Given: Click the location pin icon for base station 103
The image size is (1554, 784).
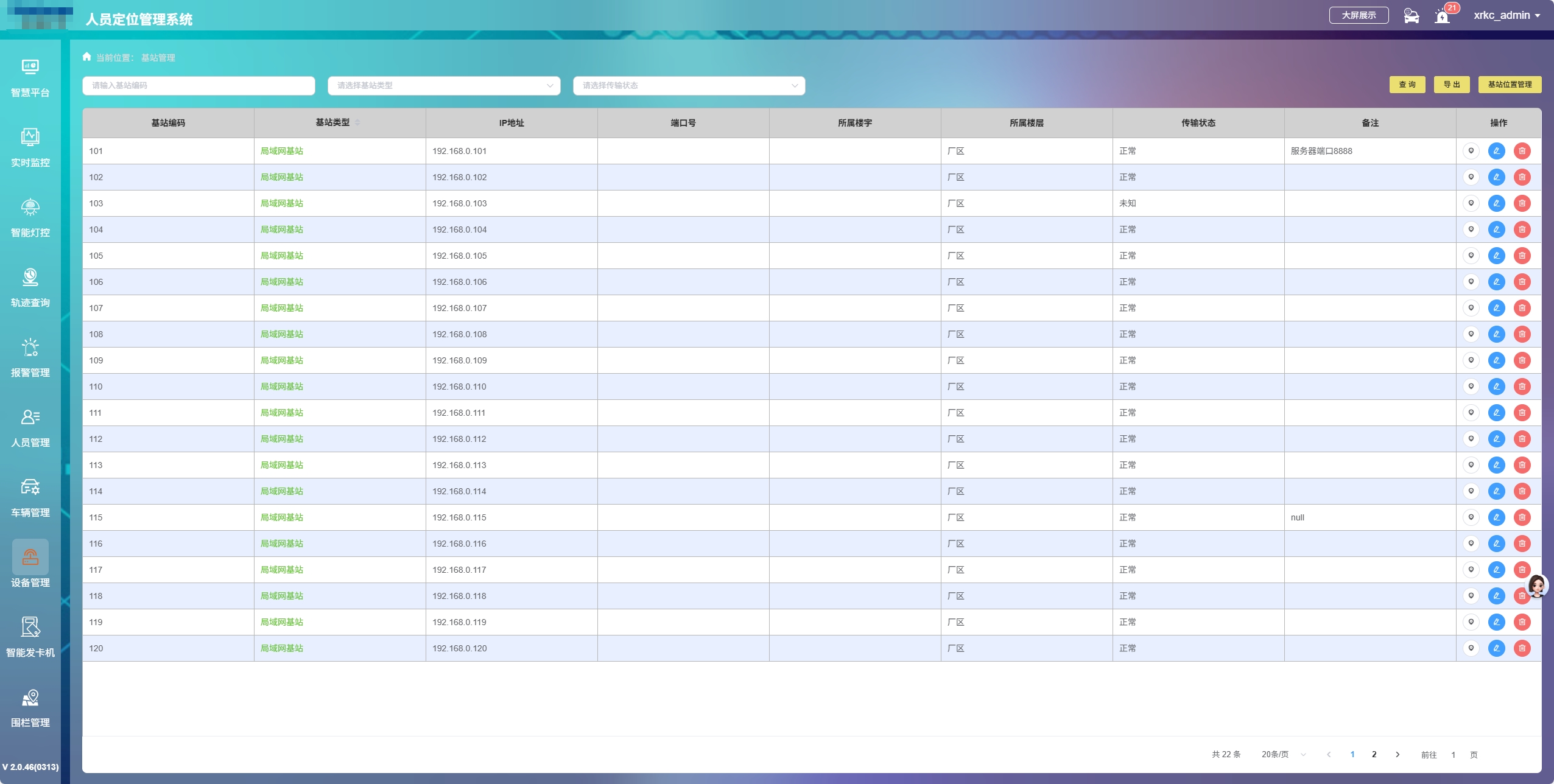Looking at the screenshot, I should [1471, 203].
